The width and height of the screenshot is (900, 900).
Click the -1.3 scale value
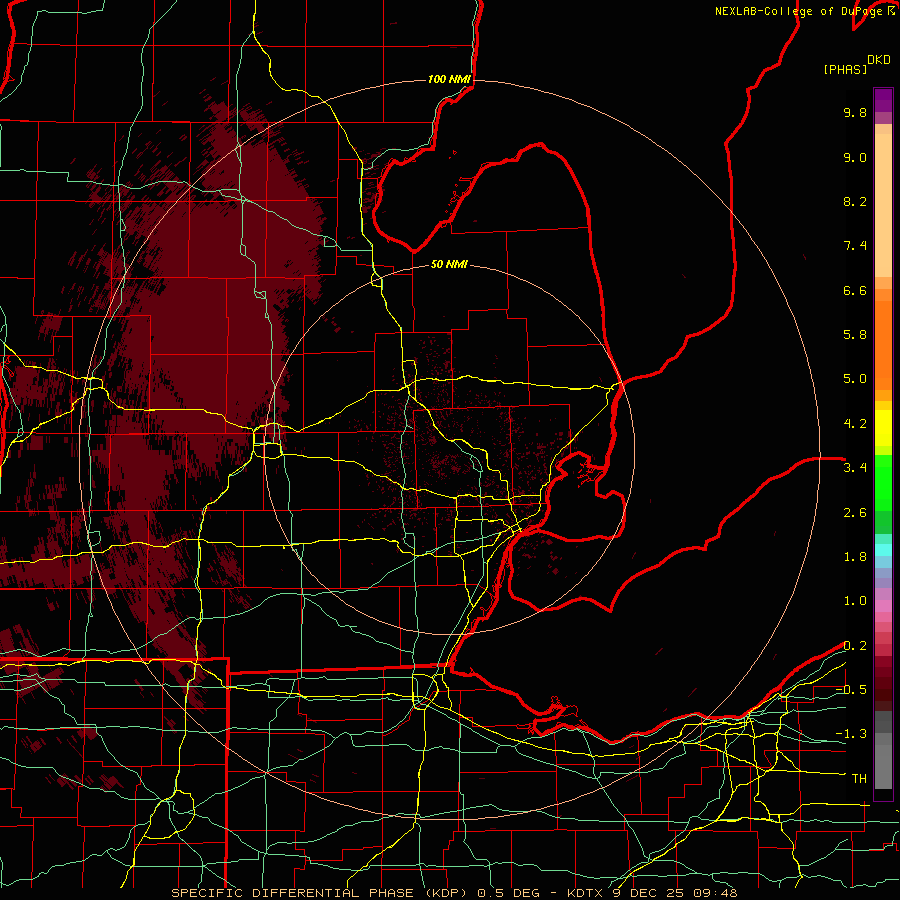point(851,734)
